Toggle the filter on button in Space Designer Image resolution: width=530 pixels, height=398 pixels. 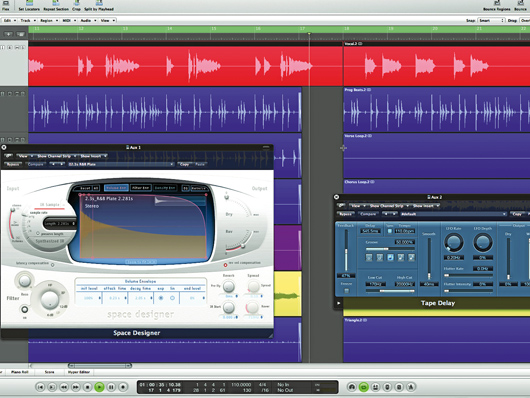click(x=24, y=309)
